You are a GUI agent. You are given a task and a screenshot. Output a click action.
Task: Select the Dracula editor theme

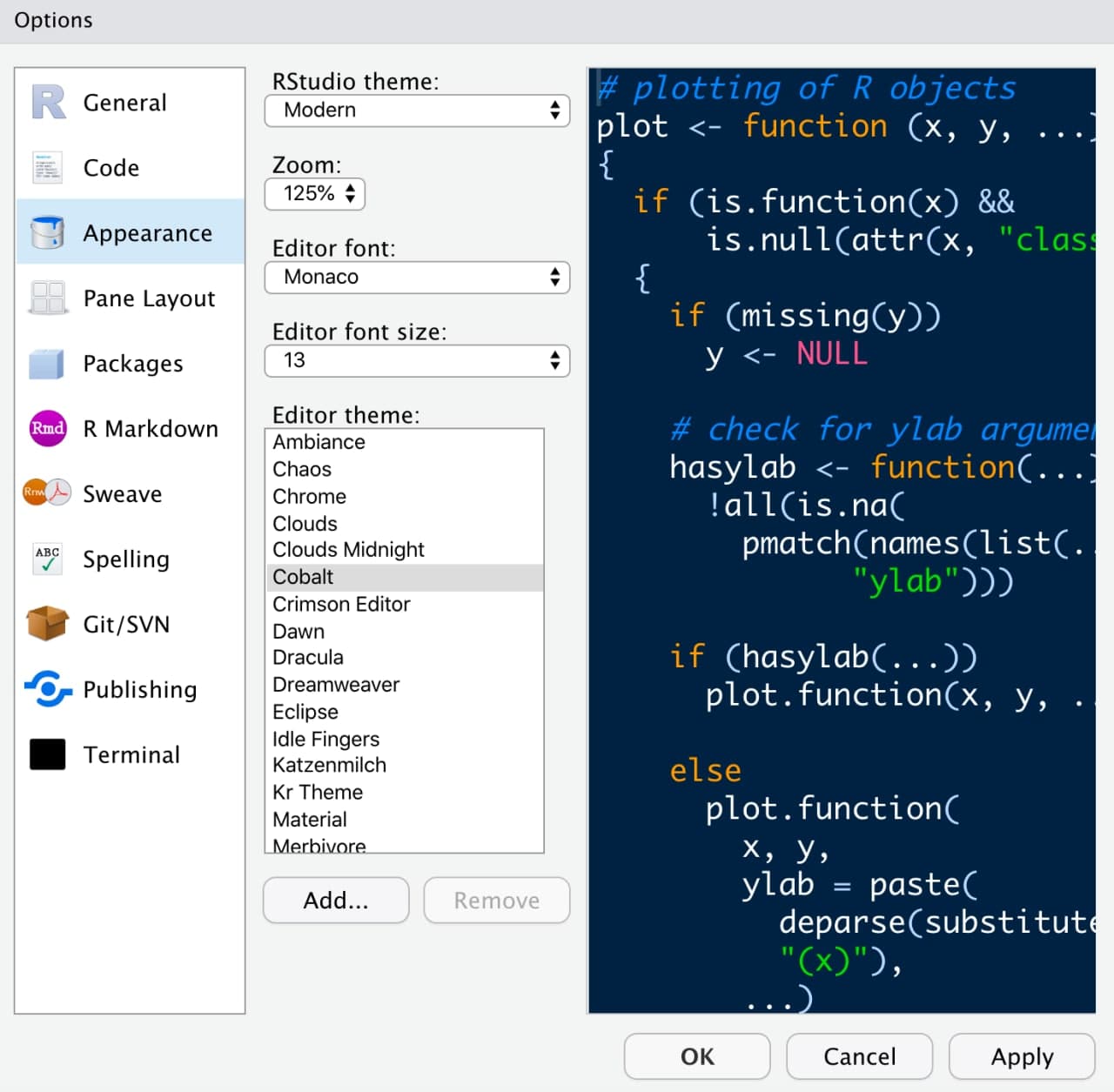[x=405, y=657]
